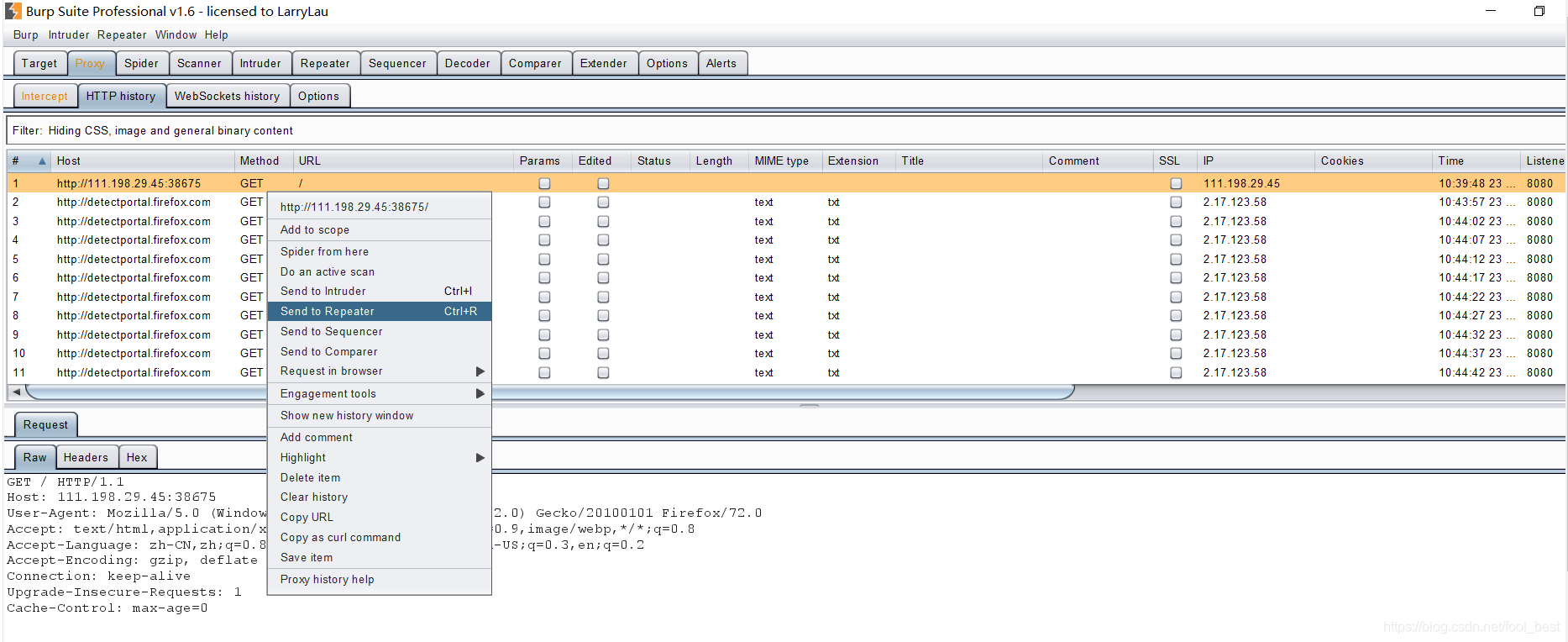Switch to the Comparer tab
Viewport: 1568px width, 642px height.
pyautogui.click(x=535, y=64)
